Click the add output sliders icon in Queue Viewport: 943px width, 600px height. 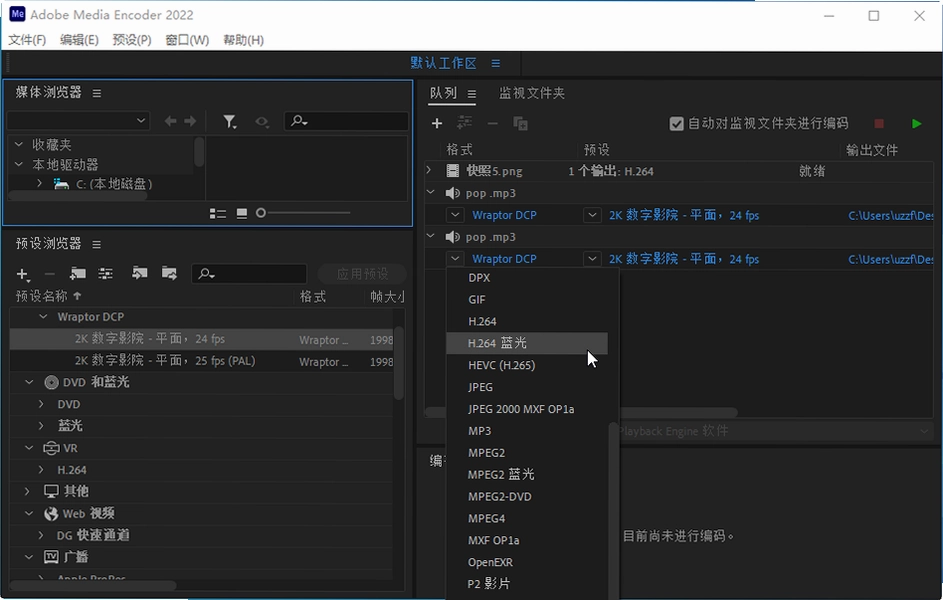coord(464,123)
